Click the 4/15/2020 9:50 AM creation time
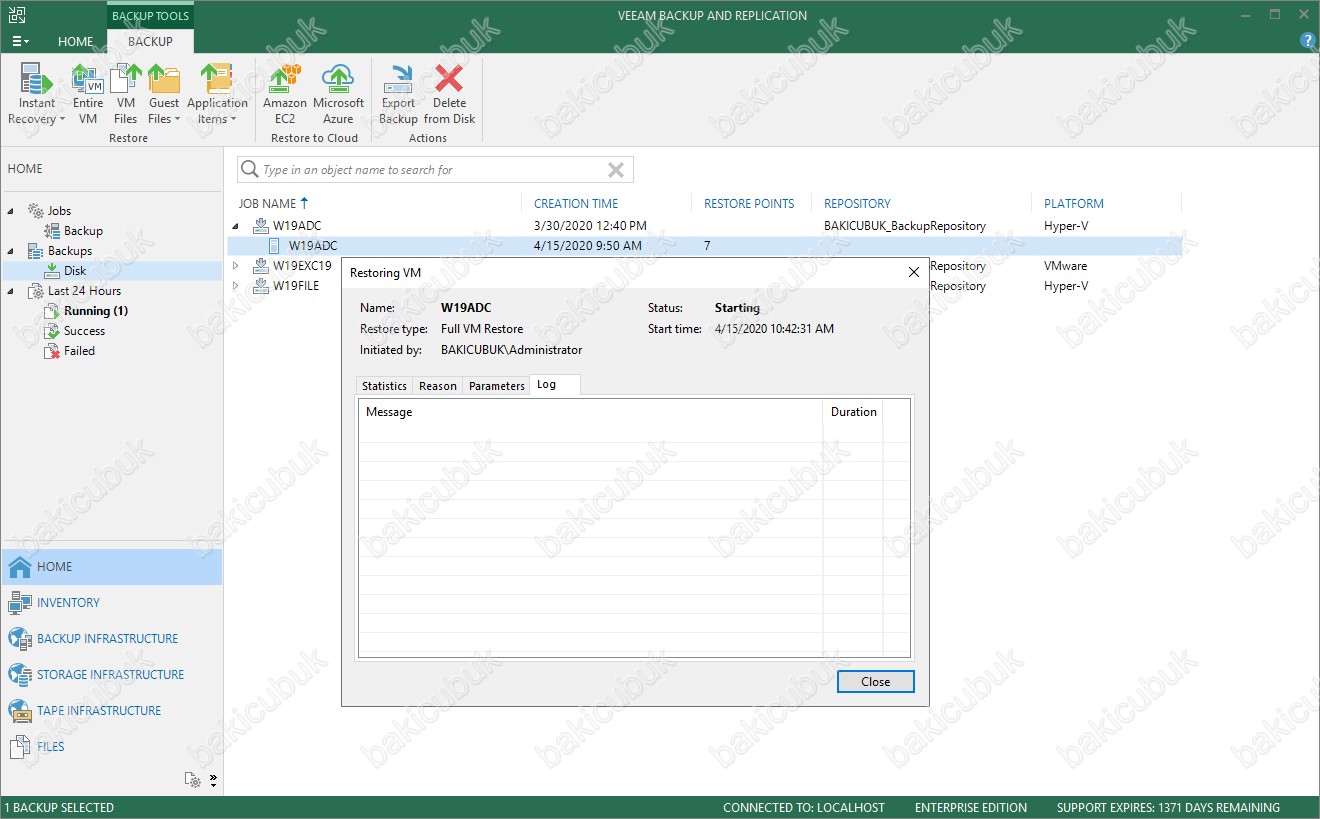The height and width of the screenshot is (819, 1320). (x=588, y=246)
